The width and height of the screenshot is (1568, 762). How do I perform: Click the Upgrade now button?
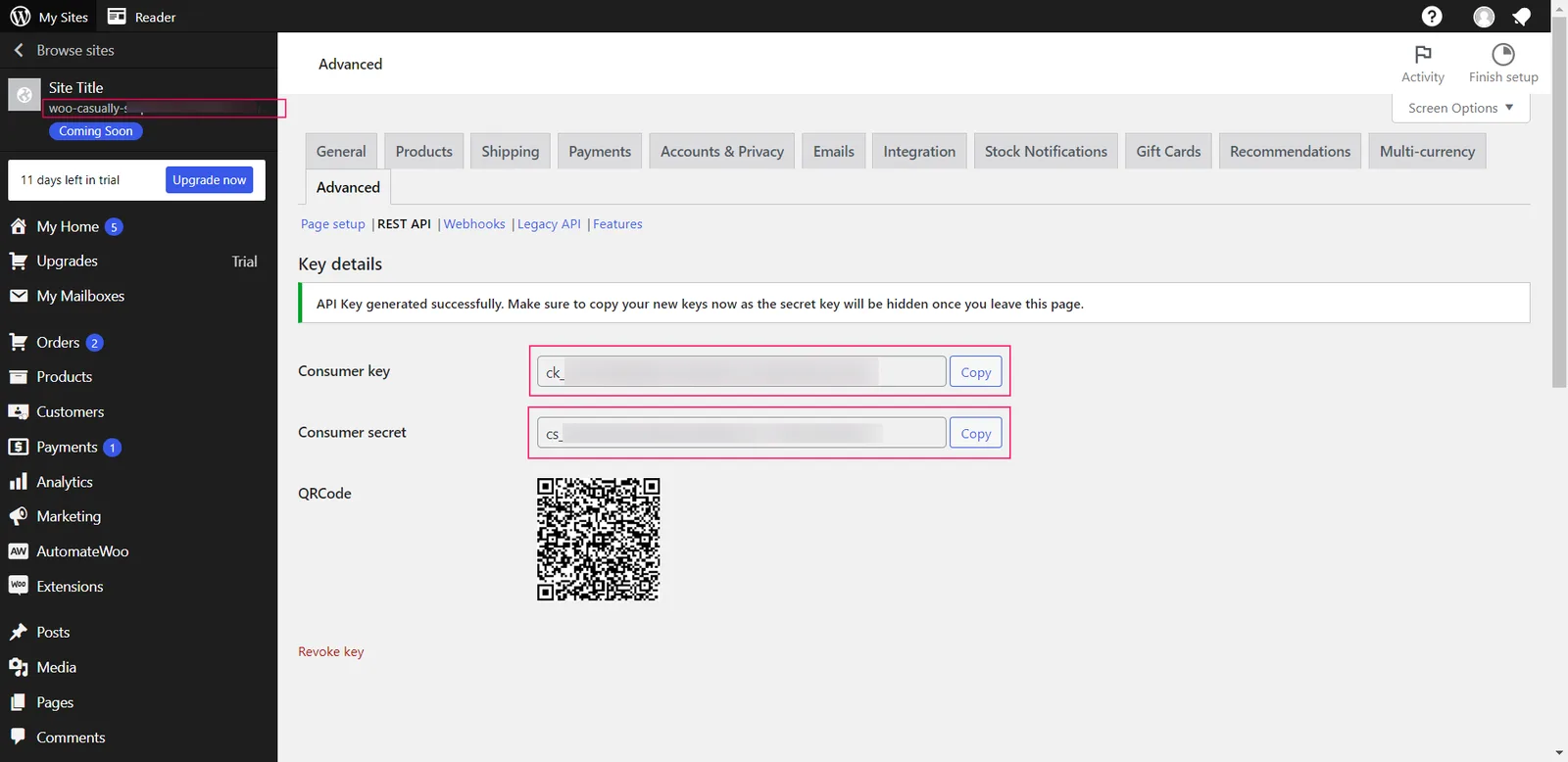[209, 180]
